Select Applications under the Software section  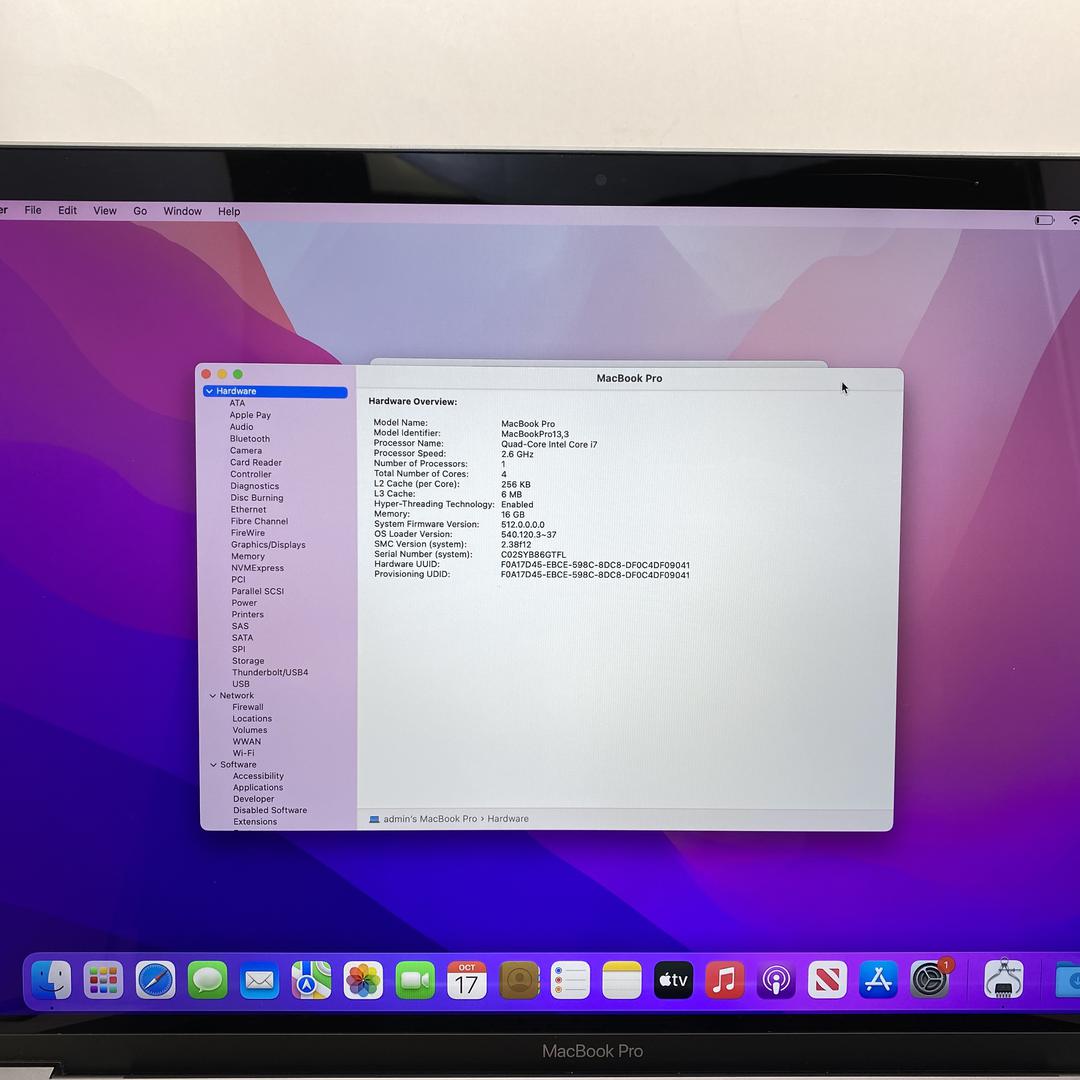click(x=257, y=787)
